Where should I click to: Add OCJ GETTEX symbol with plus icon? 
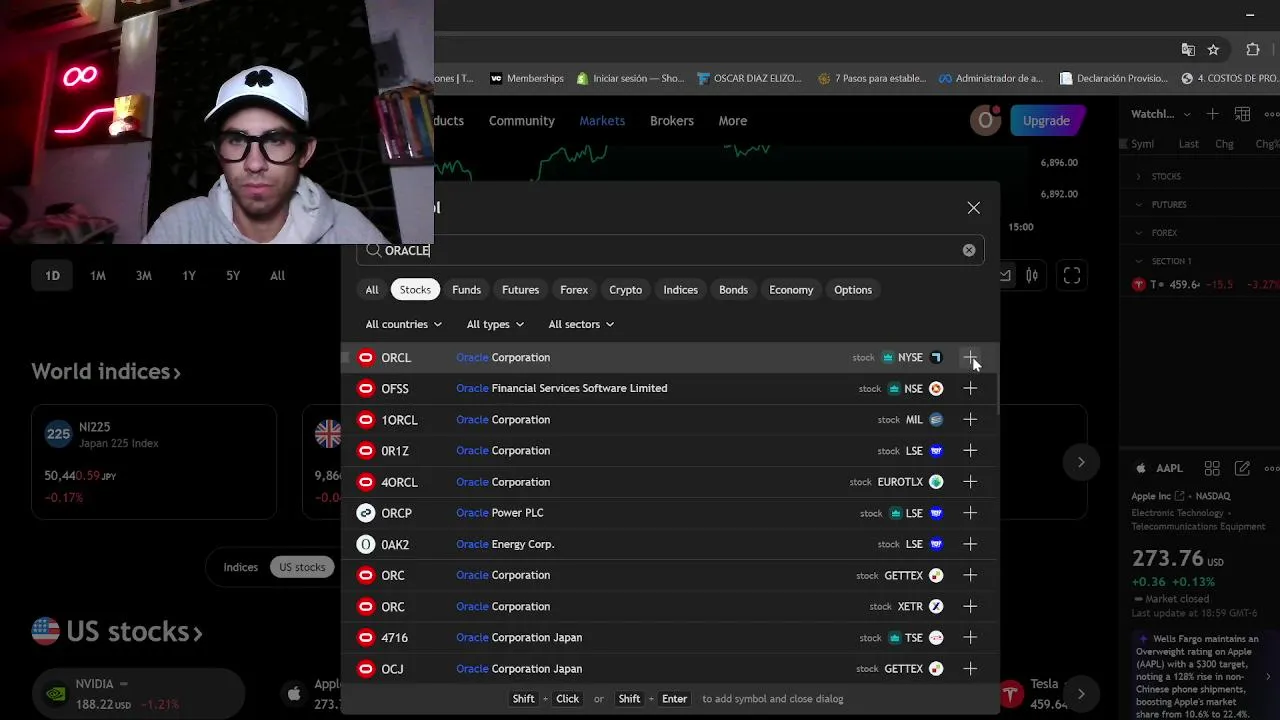(x=970, y=668)
